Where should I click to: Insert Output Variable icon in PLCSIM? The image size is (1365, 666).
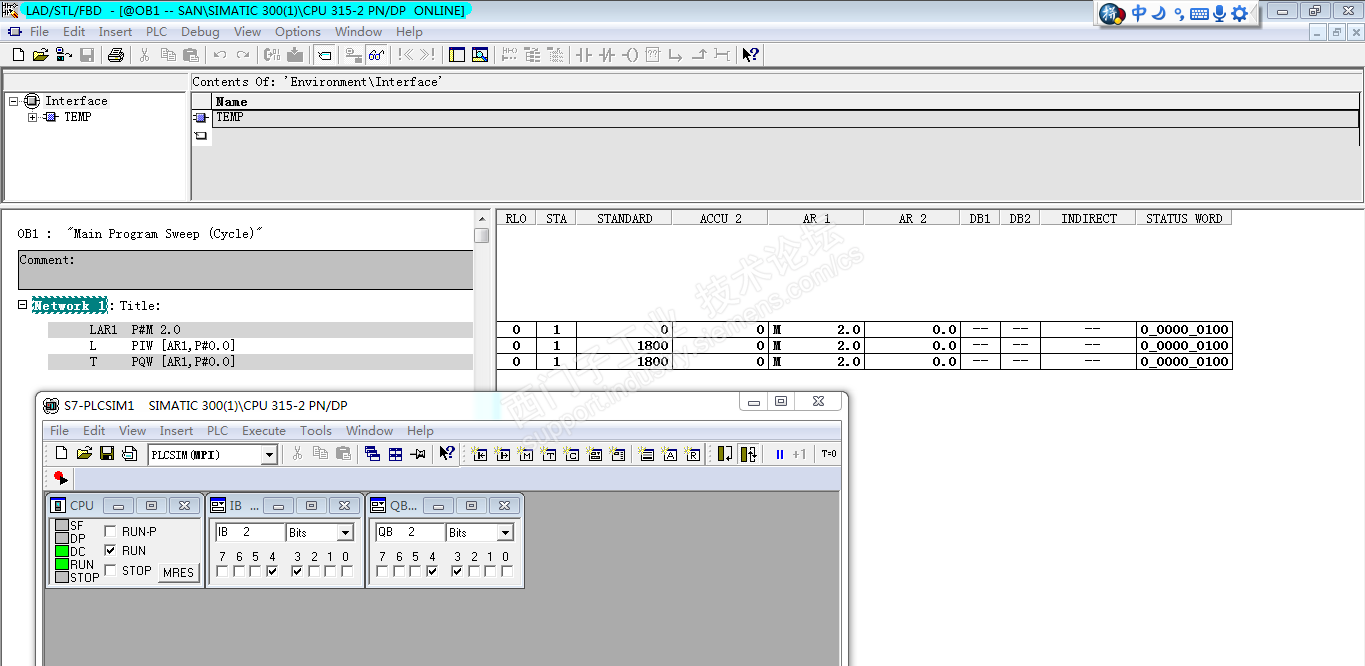503,454
